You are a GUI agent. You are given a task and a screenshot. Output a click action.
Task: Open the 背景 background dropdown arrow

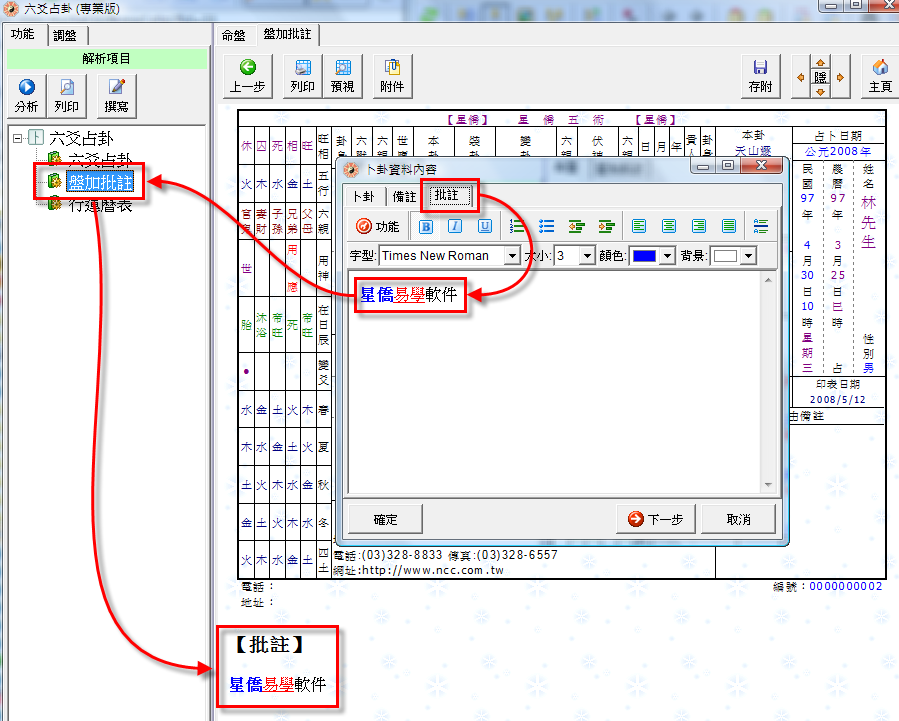pos(748,256)
